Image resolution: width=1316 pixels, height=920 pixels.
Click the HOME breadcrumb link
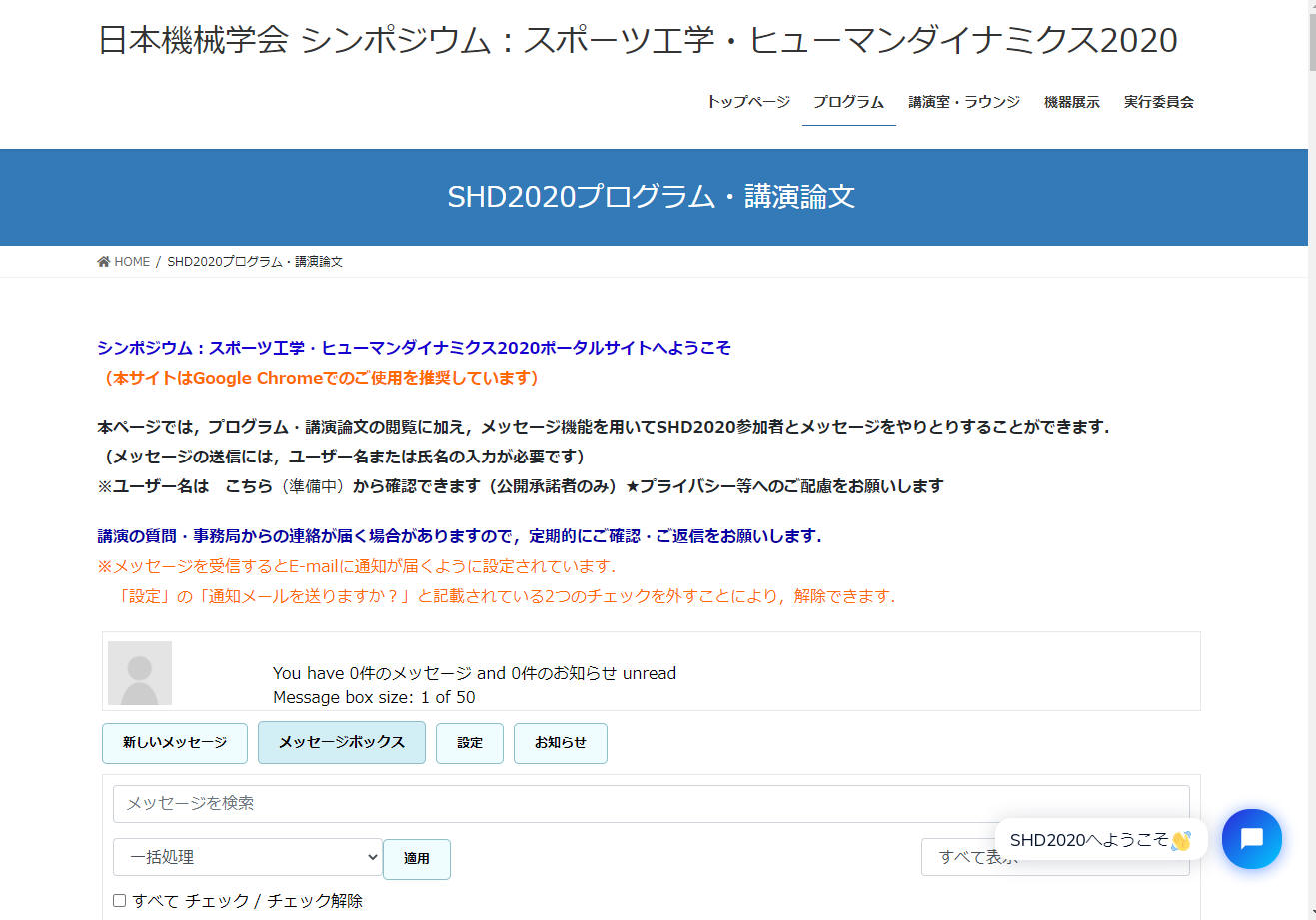point(131,262)
